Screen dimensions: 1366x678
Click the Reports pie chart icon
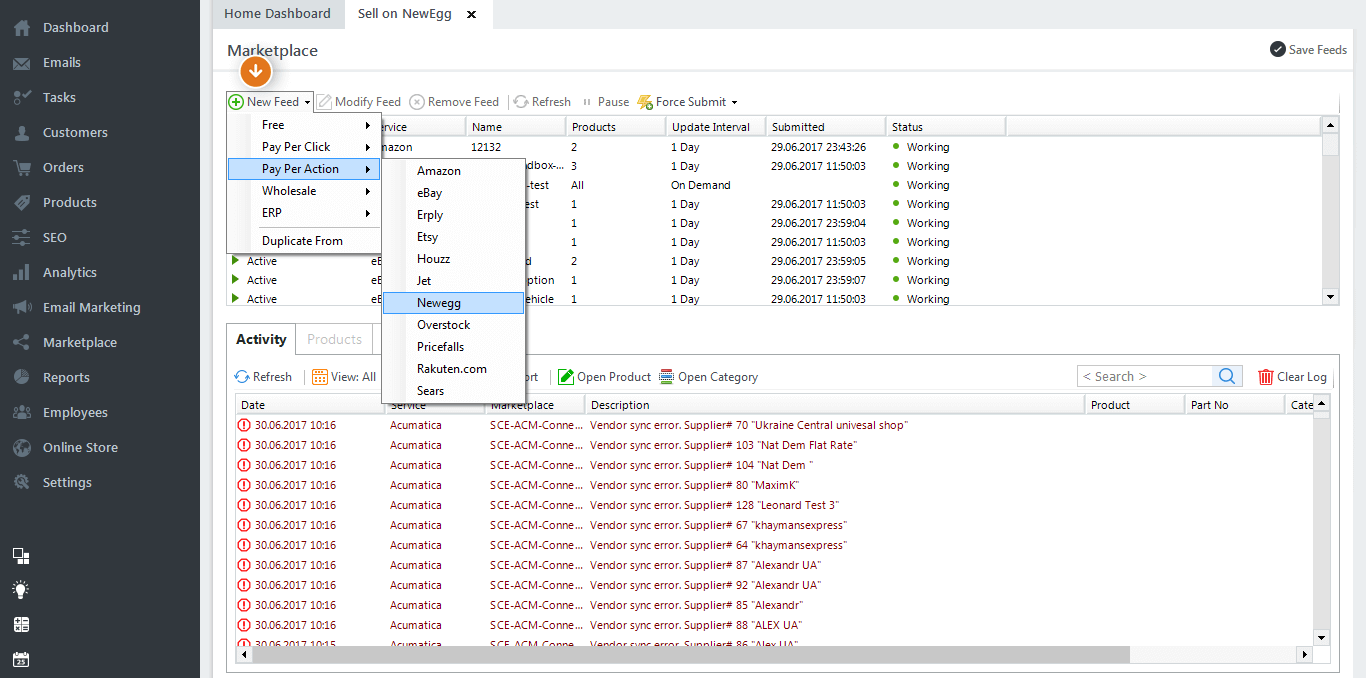click(21, 378)
